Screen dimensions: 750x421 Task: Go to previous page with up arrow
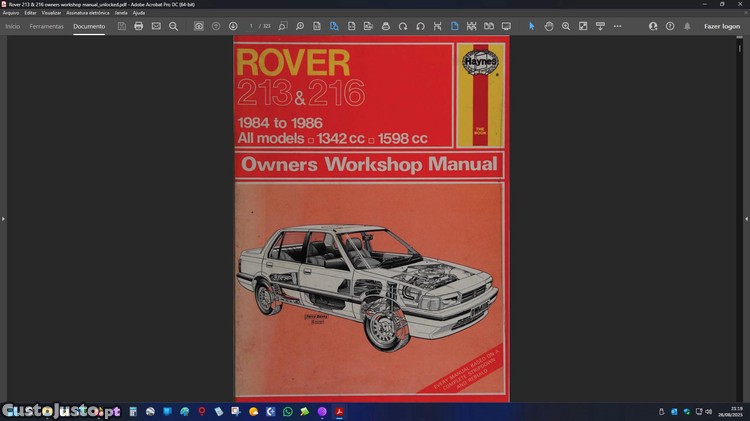coord(216,26)
